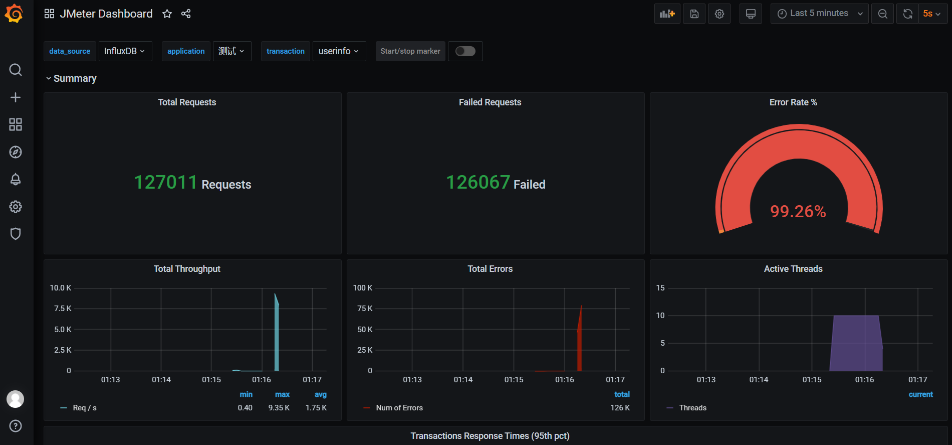Collapse the Summary row
Viewport: 952px width, 445px height.
(71, 78)
